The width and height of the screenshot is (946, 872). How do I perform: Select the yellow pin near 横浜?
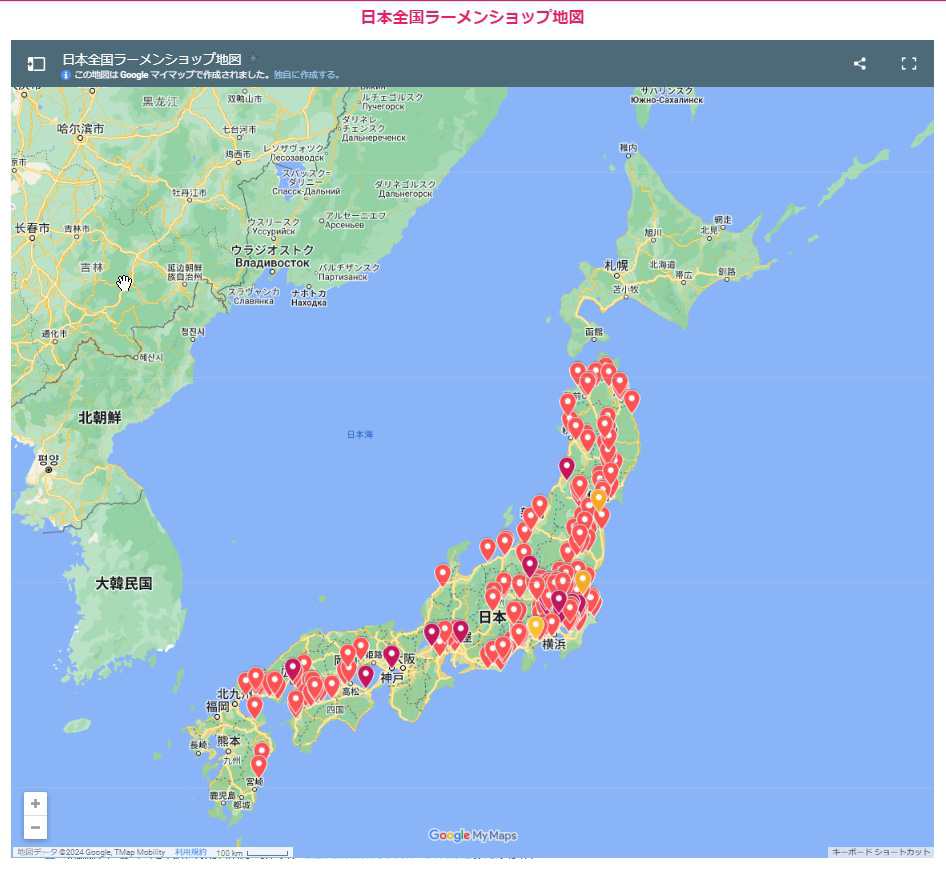point(536,626)
